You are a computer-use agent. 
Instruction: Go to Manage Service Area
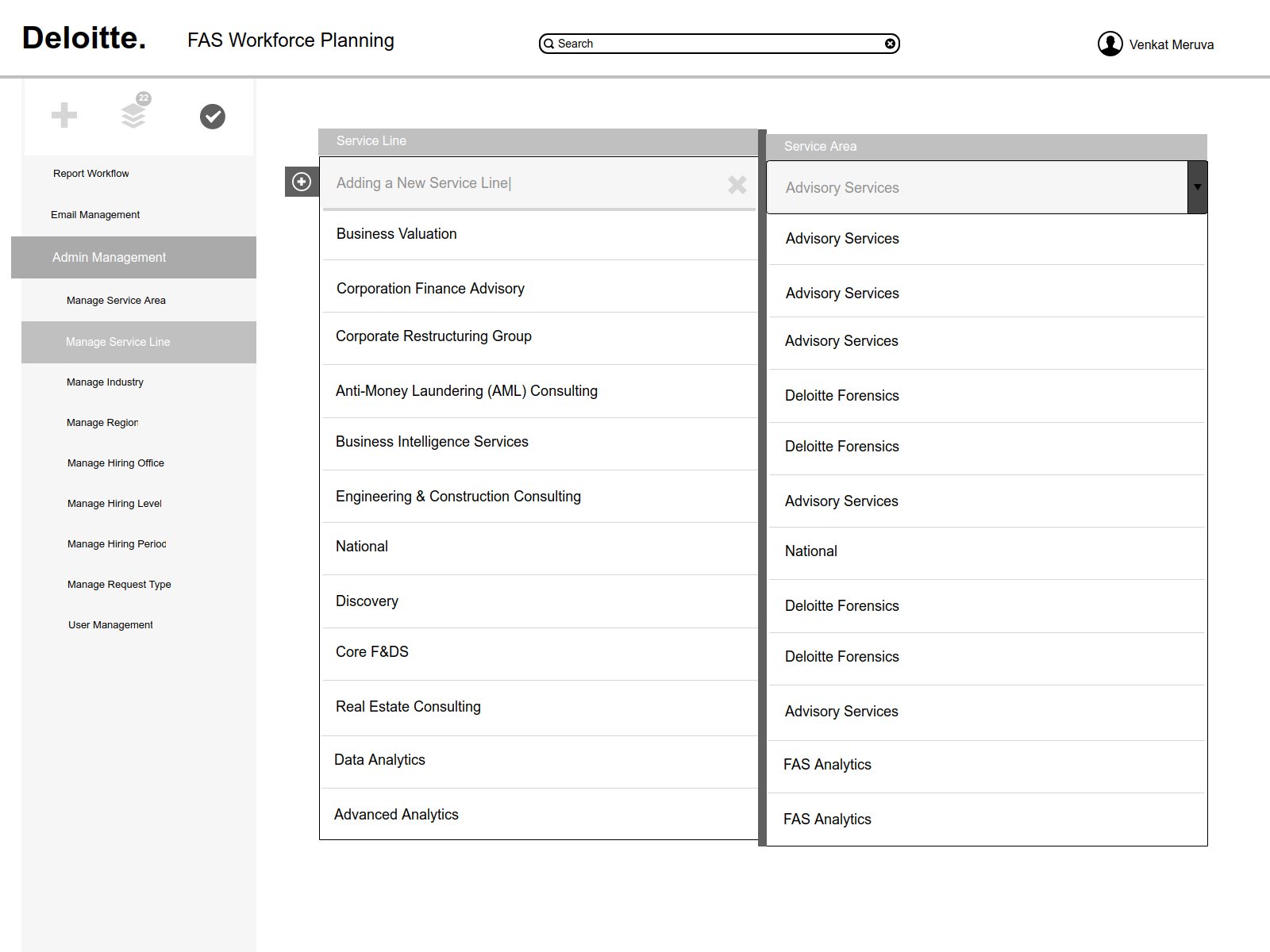(x=116, y=301)
